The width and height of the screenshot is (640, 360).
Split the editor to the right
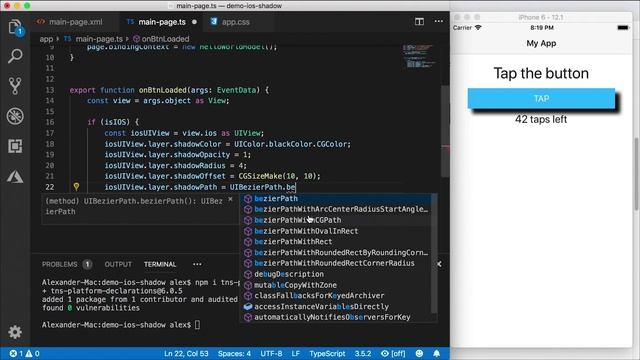click(x=419, y=22)
